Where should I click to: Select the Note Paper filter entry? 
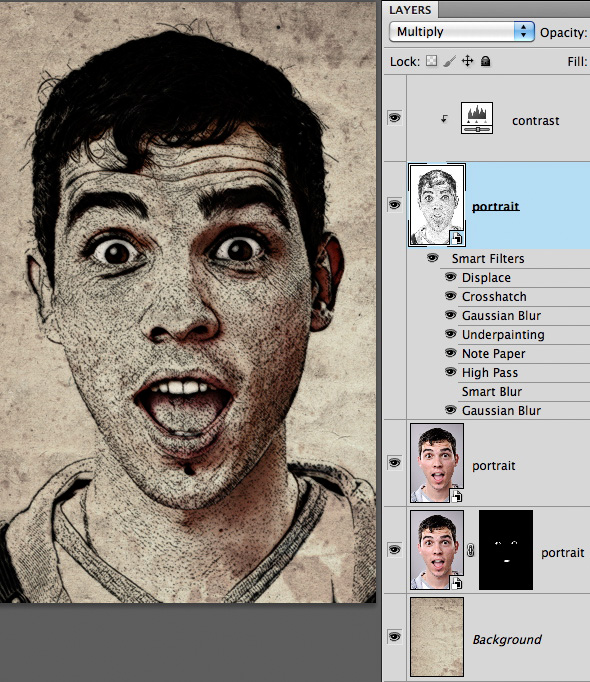[x=493, y=354]
